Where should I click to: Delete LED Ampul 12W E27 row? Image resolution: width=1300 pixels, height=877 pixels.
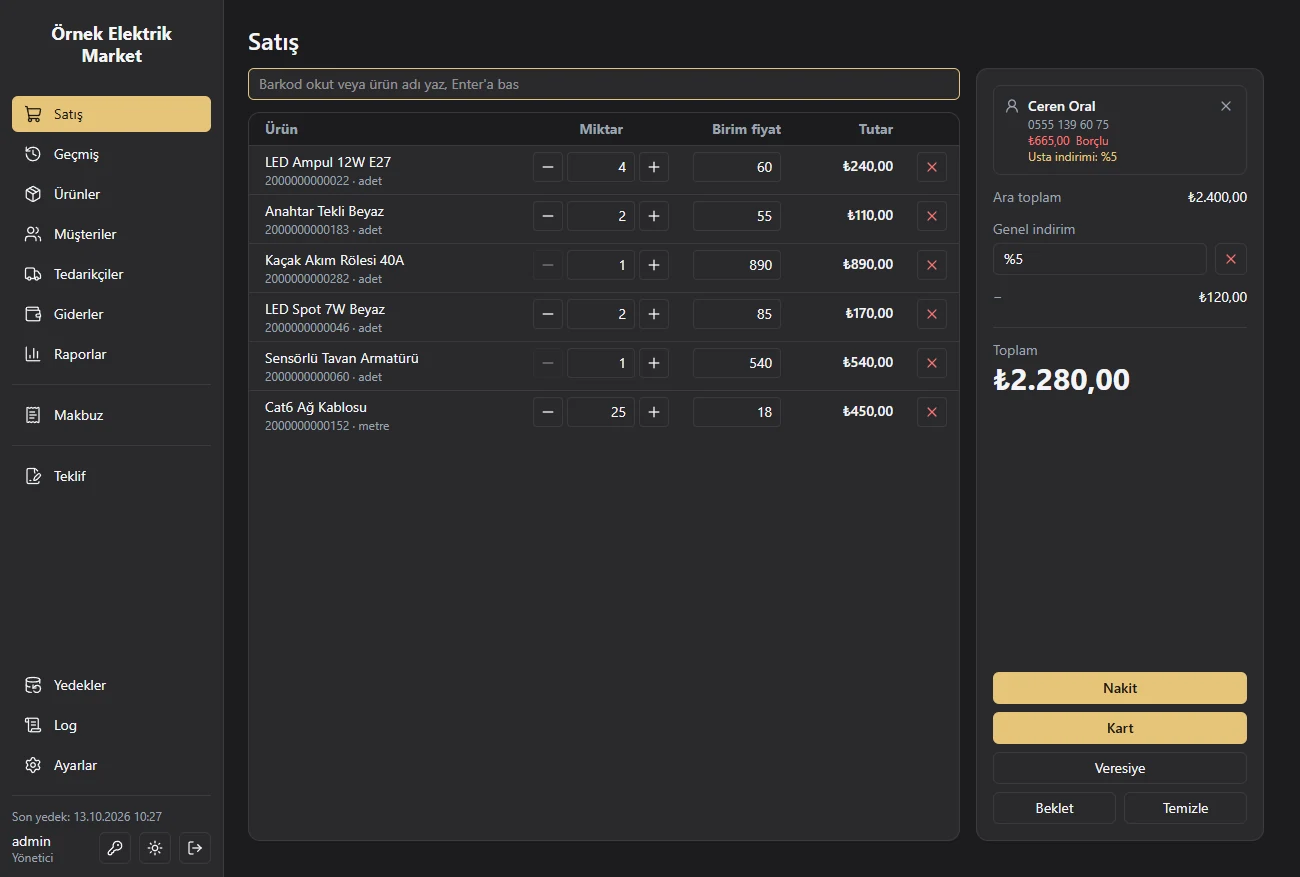[932, 167]
